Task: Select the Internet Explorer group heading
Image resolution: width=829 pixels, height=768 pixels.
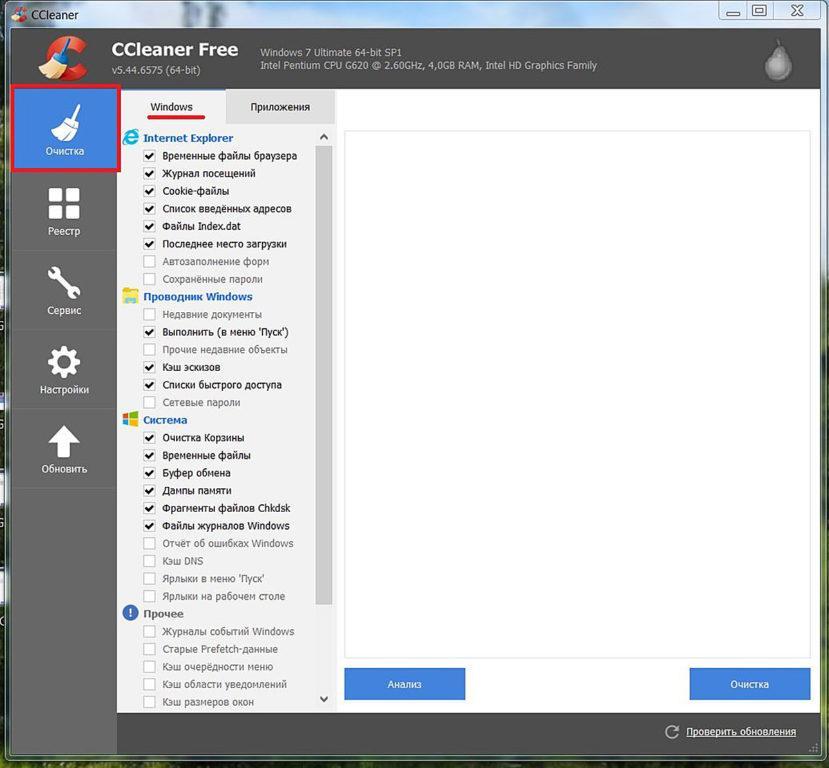Action: [x=188, y=138]
